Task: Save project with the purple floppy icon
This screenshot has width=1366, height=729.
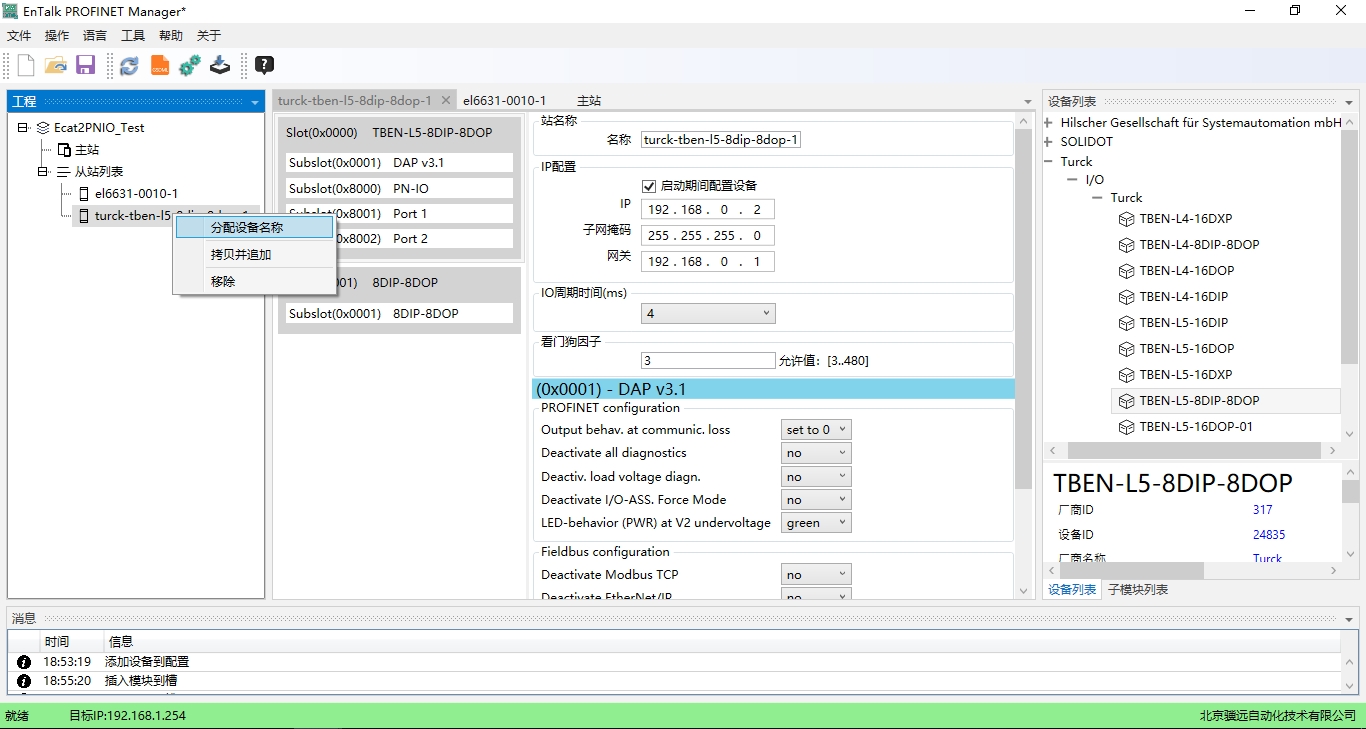Action: pos(85,66)
